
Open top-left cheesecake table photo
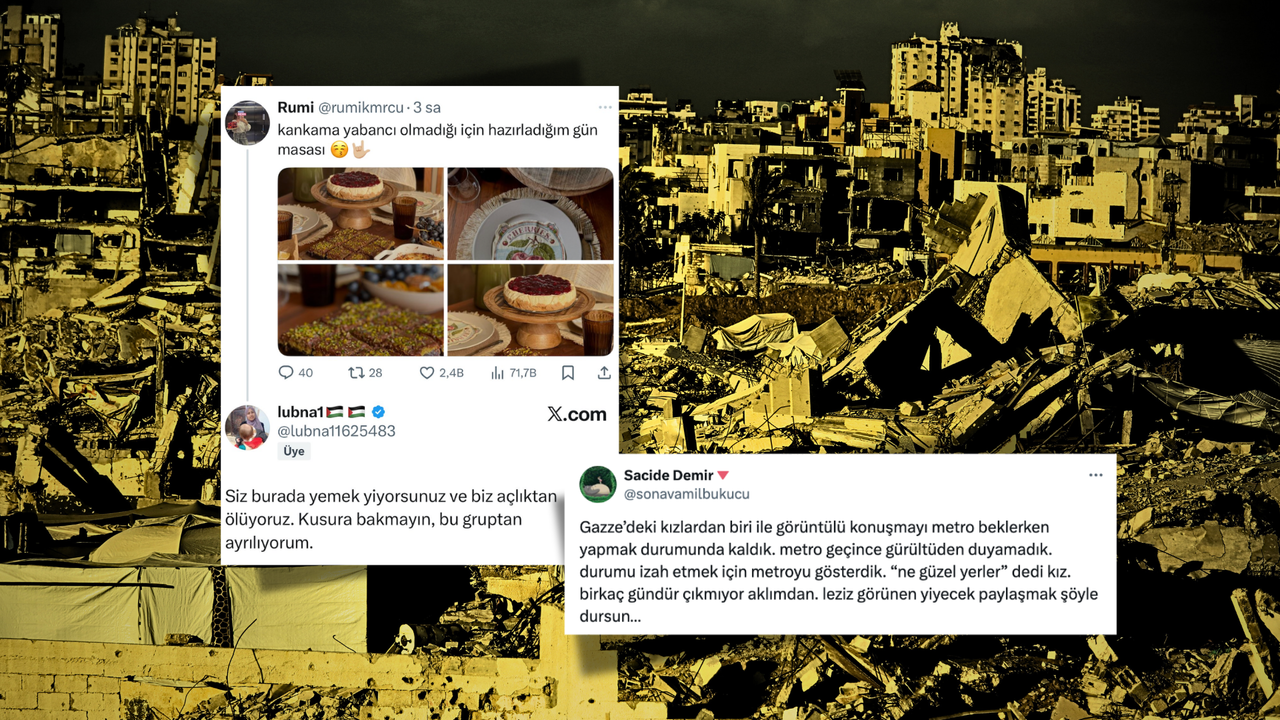click(x=360, y=214)
